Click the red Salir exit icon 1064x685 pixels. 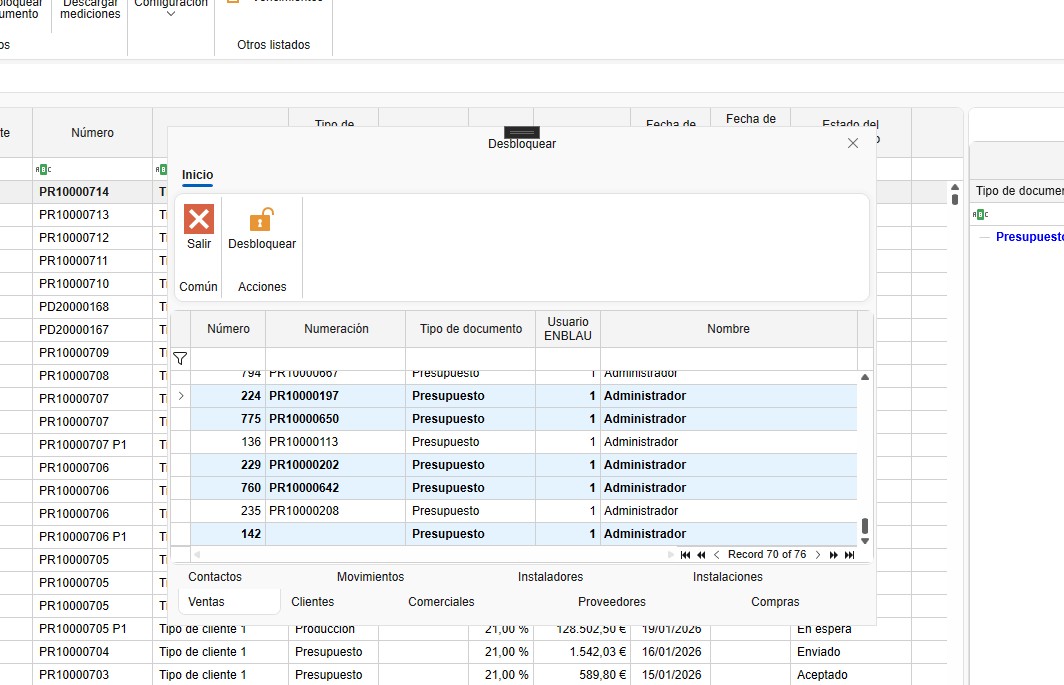[199, 219]
